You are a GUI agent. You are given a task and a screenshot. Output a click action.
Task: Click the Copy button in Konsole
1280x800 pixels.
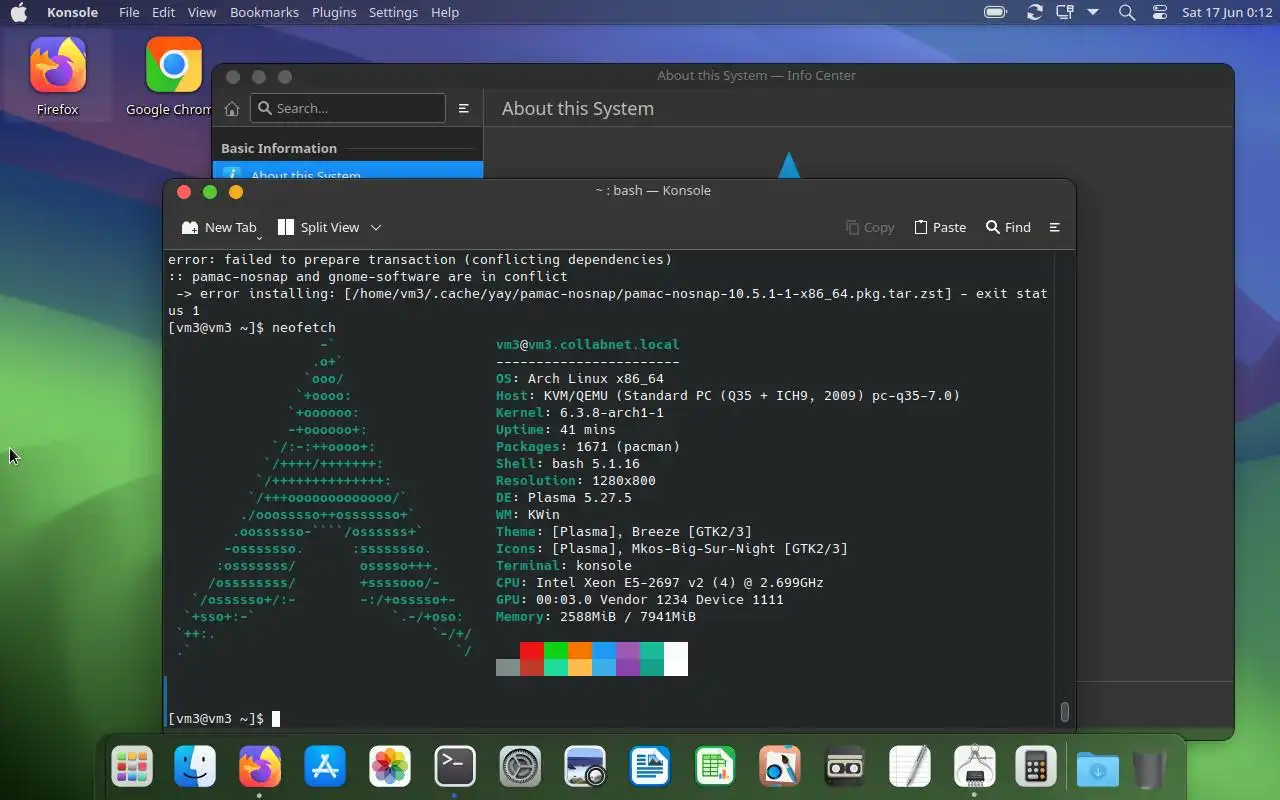point(870,227)
